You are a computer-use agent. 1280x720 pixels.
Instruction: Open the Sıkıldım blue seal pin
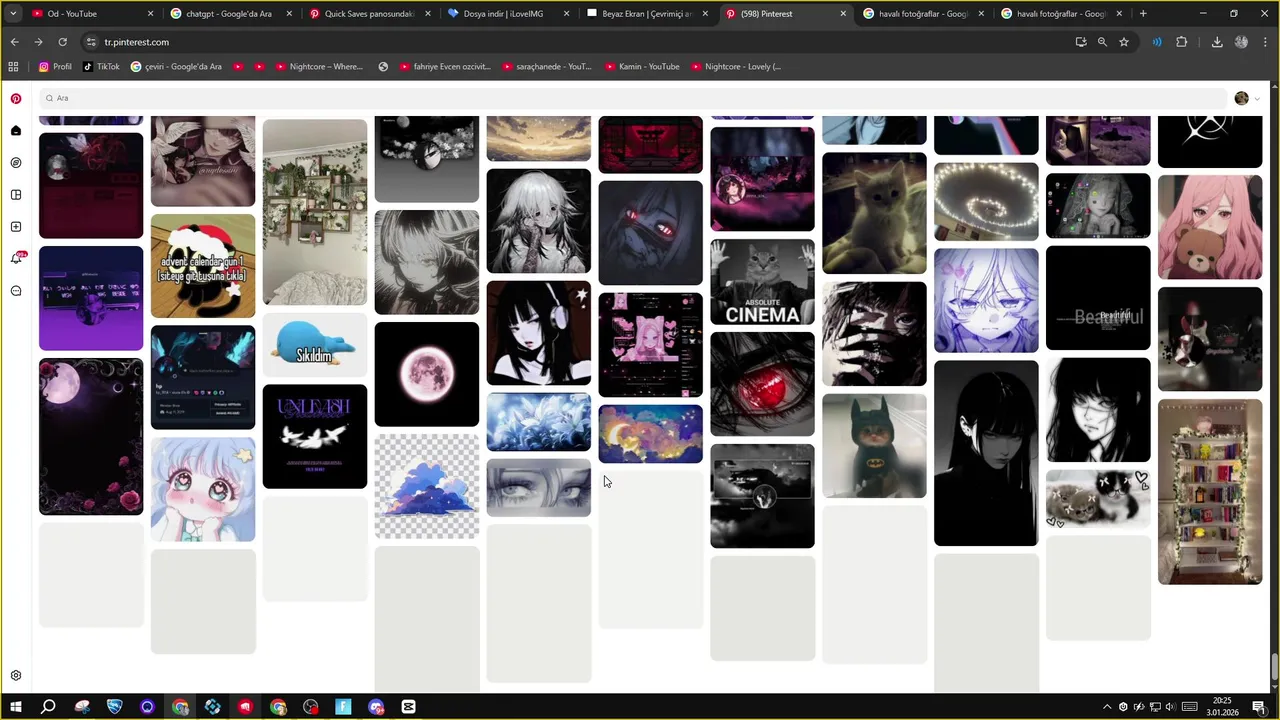(x=315, y=344)
